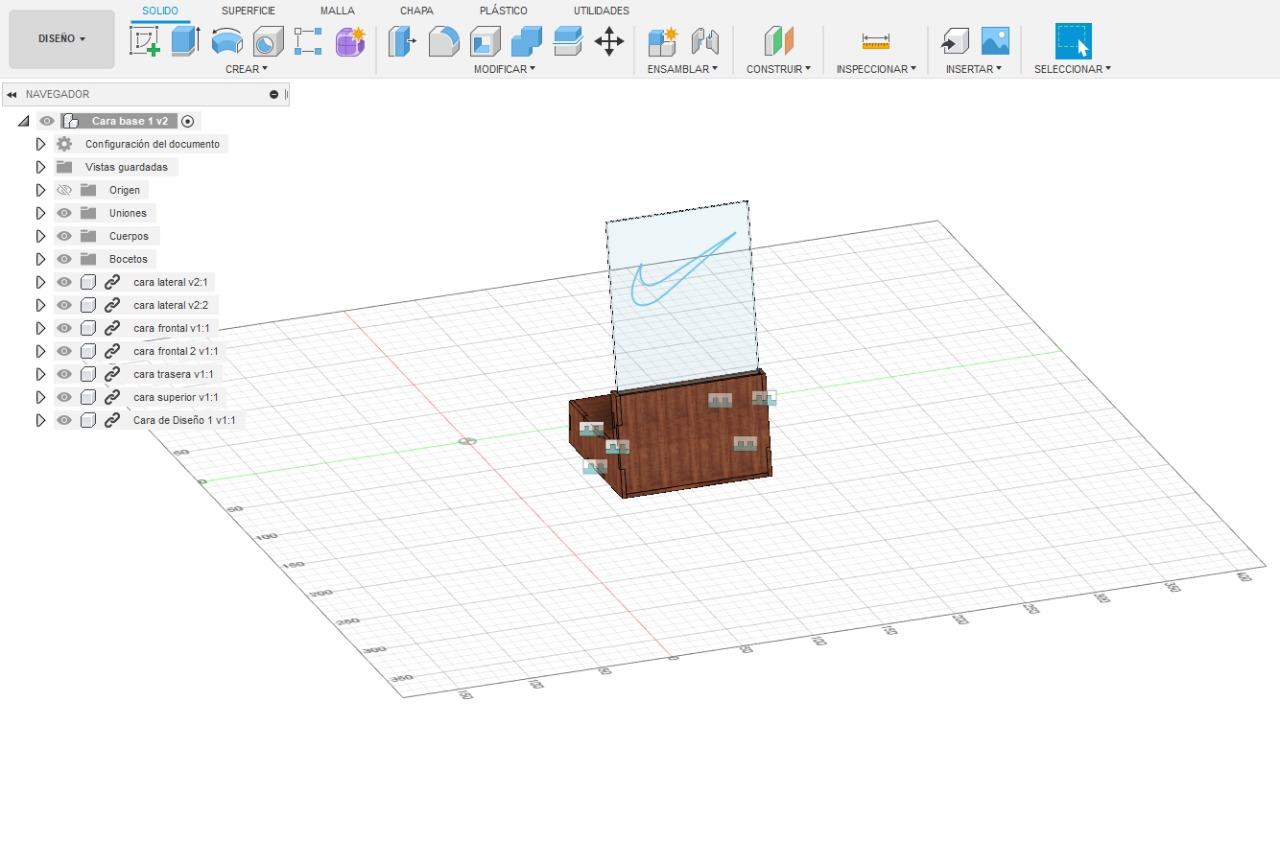Select the Move/Copy tool
Screen dimensions: 1280x842
coord(609,41)
